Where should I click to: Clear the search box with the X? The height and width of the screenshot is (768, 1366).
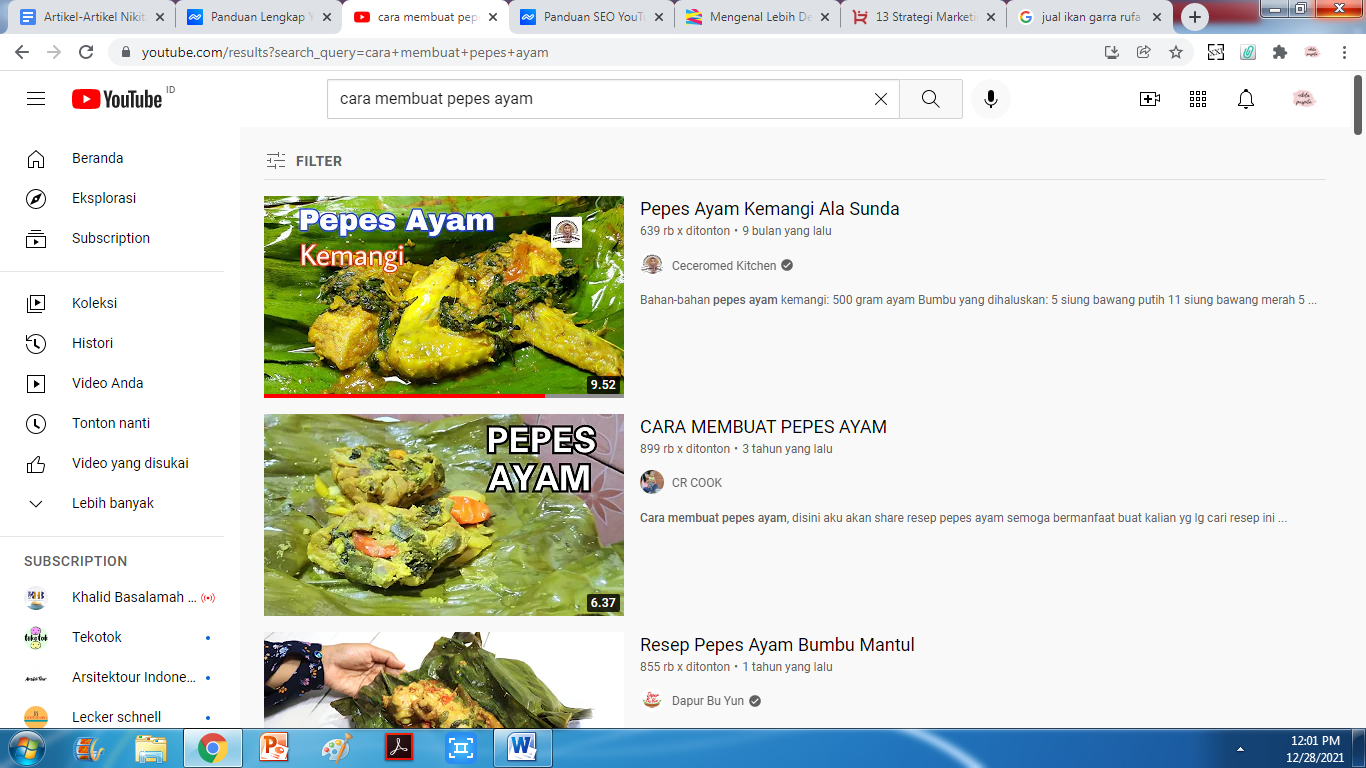[881, 99]
